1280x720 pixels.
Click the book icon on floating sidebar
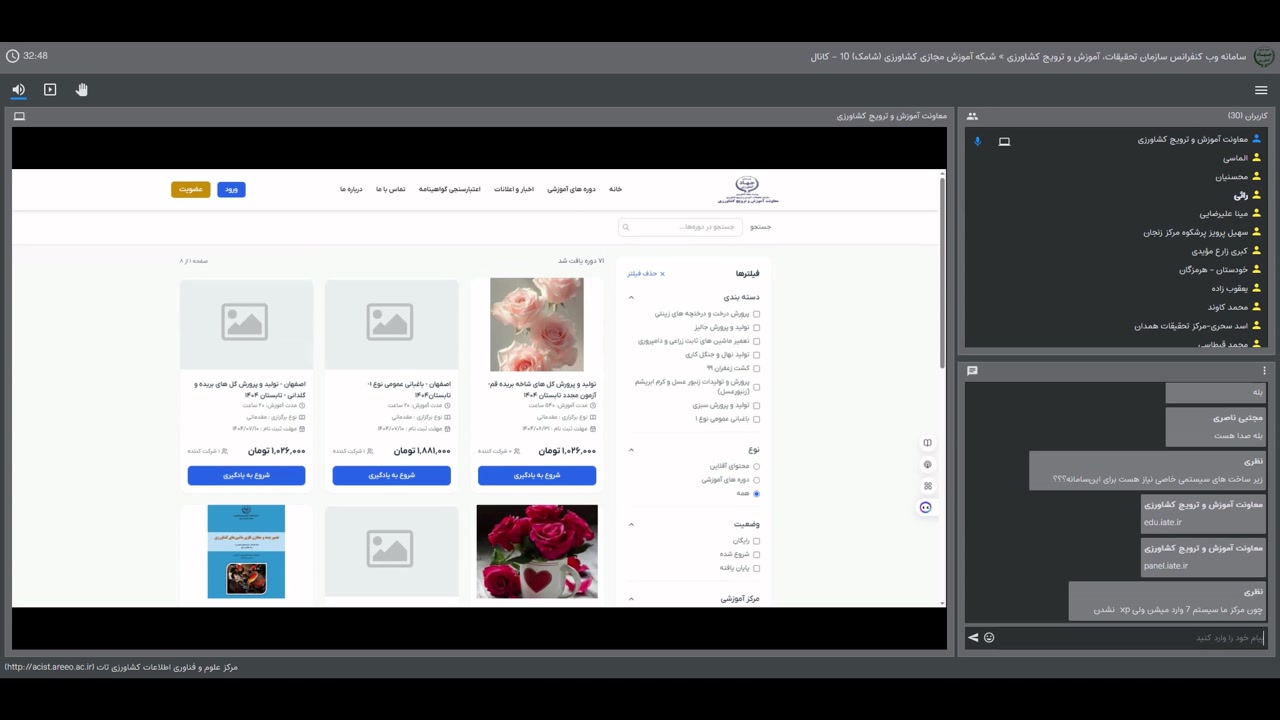927,443
